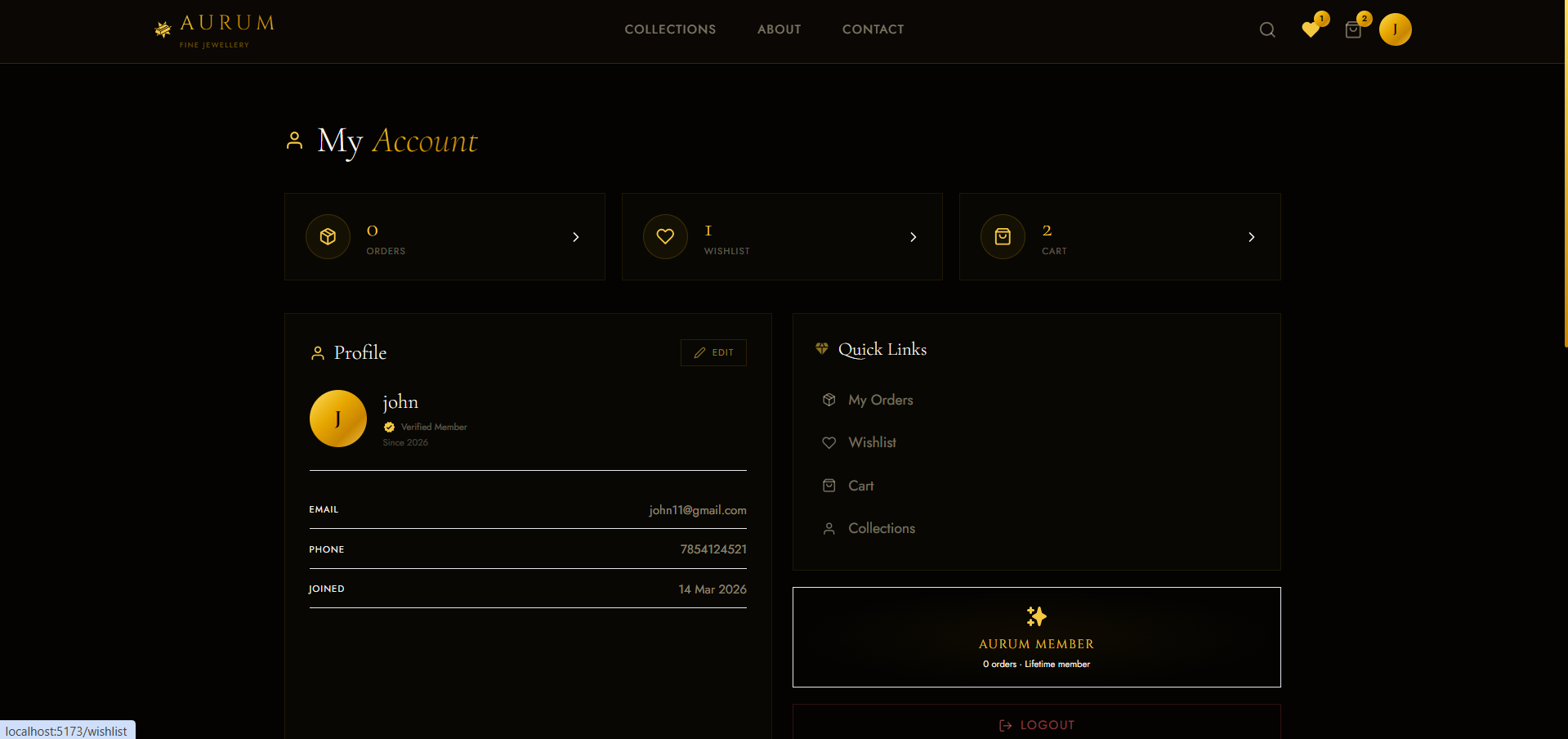The width and height of the screenshot is (1568, 739).
Task: Click the Cart card right arrow
Action: click(x=1251, y=237)
